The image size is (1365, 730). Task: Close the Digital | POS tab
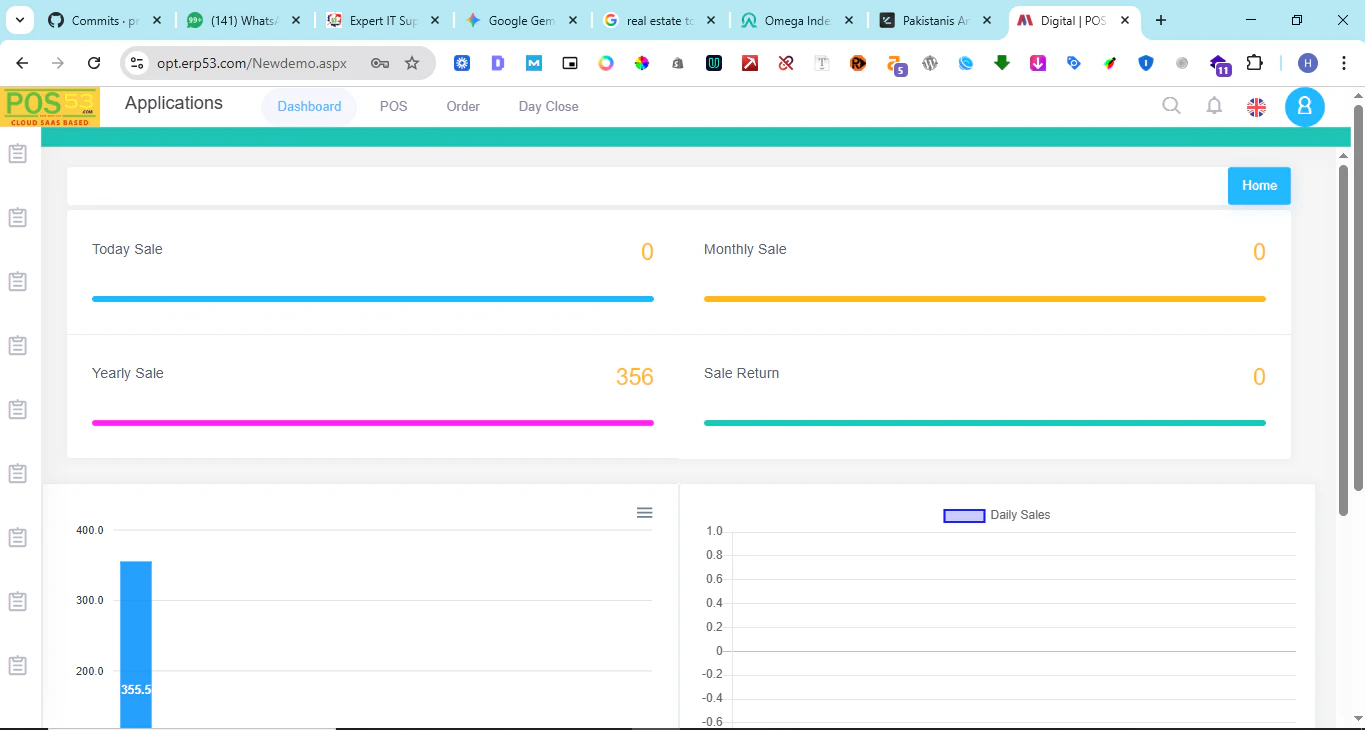[x=1125, y=20]
